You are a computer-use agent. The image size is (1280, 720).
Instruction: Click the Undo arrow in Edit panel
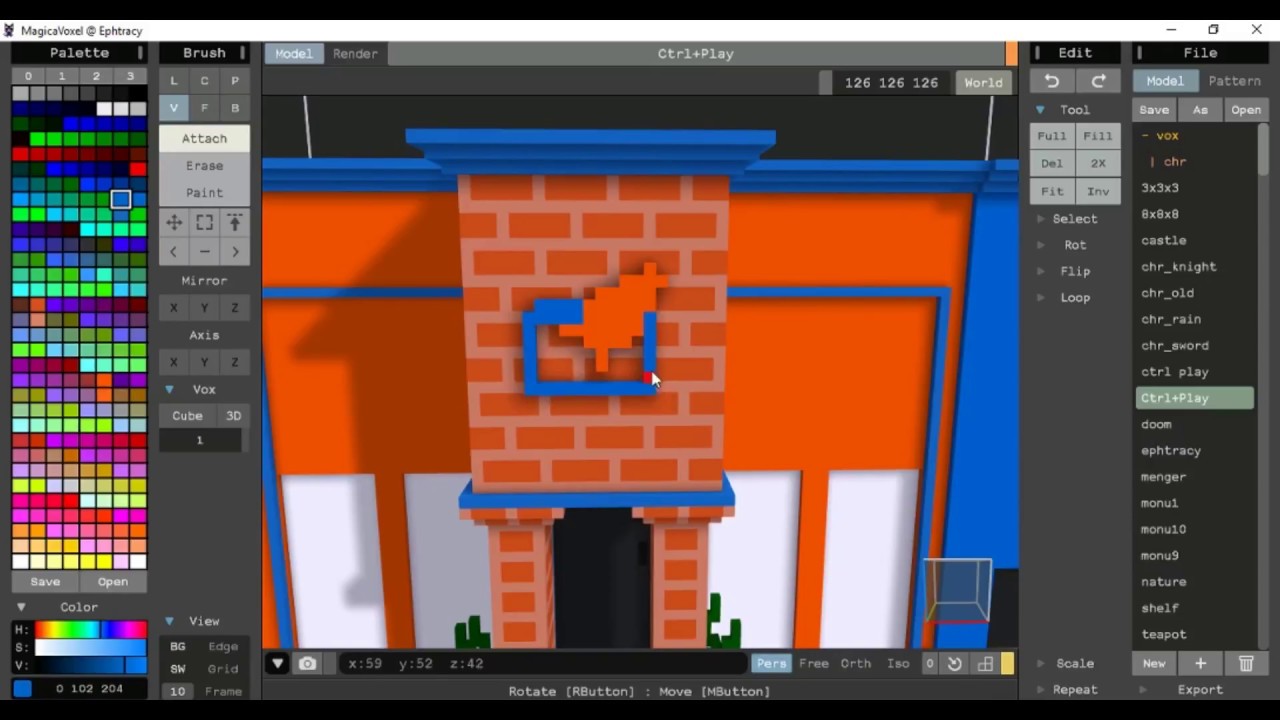click(1052, 81)
